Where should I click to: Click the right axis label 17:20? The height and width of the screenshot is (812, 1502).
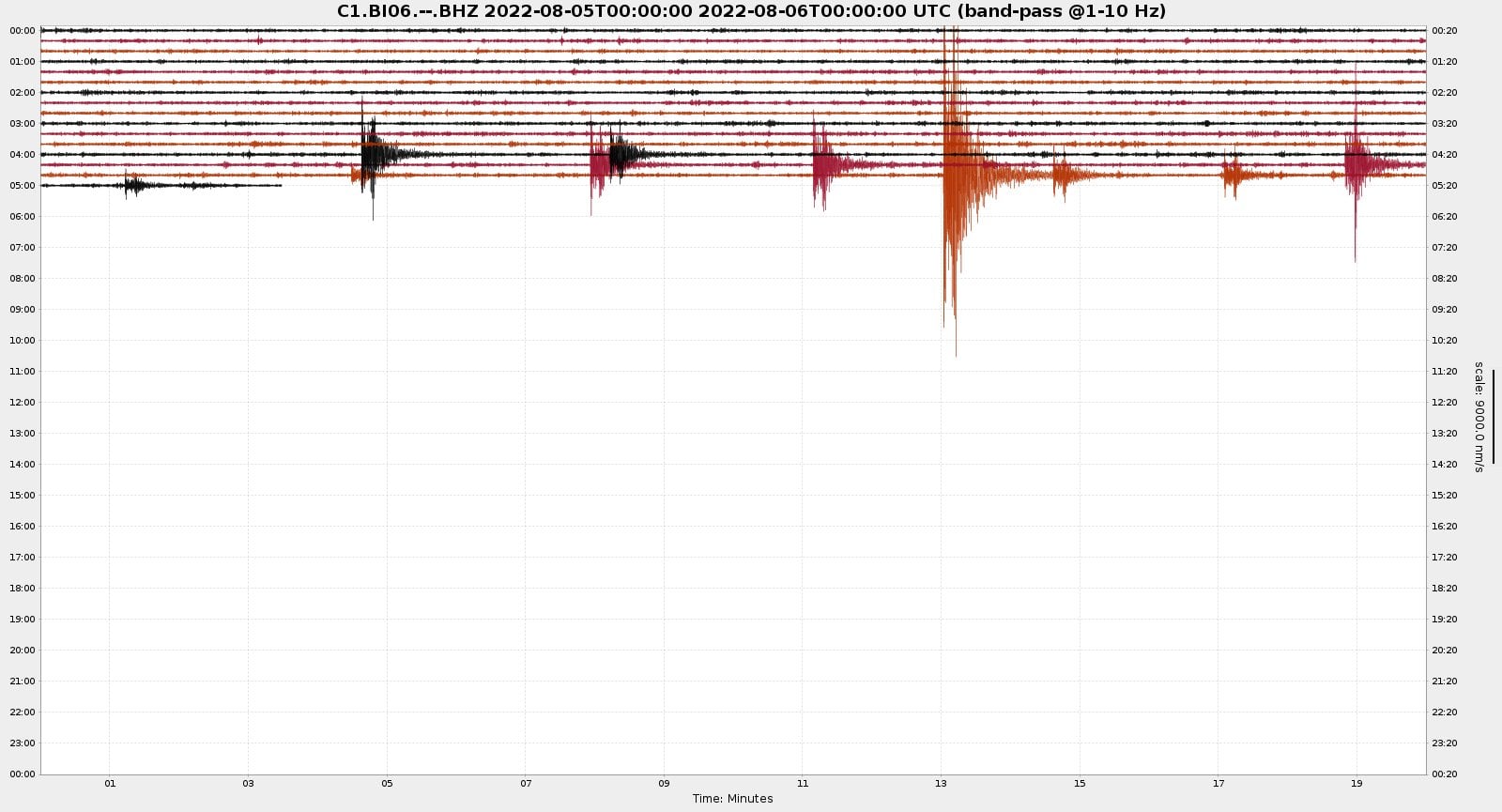[1445, 558]
